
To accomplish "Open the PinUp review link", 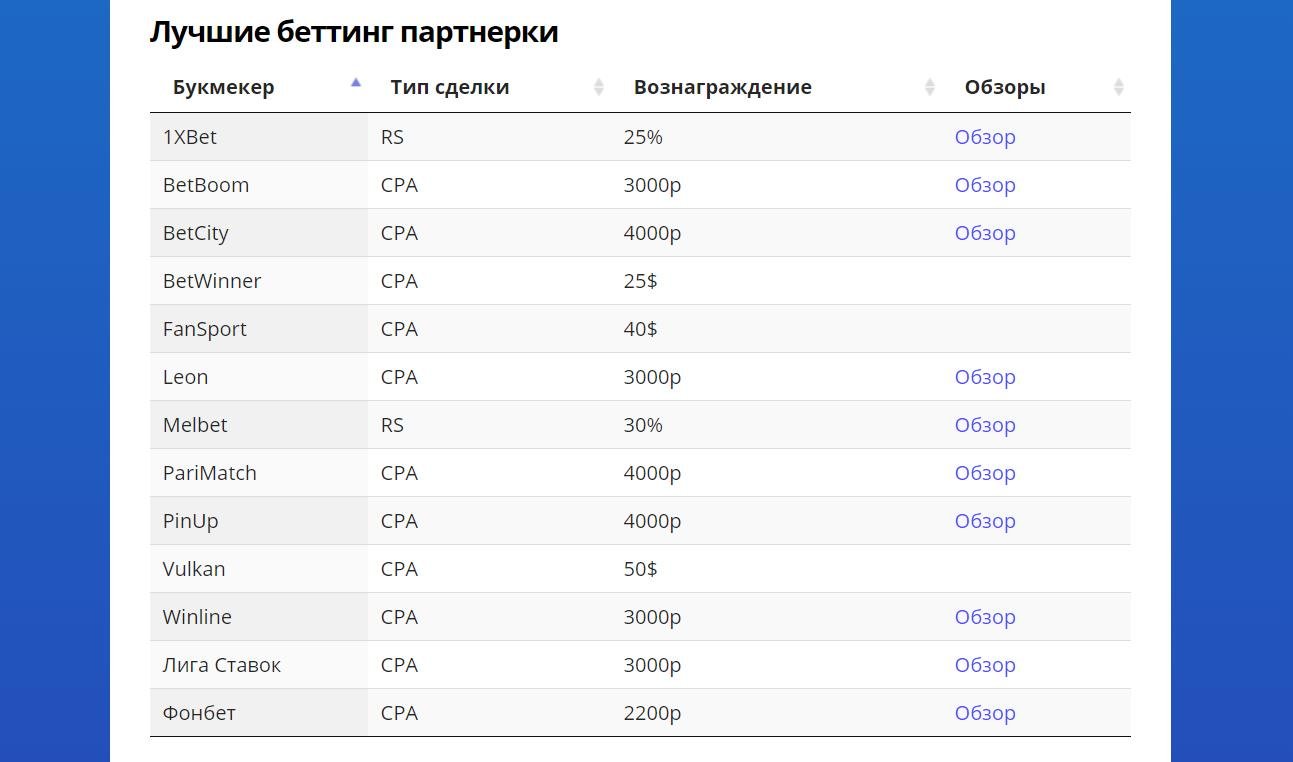I will click(x=985, y=520).
